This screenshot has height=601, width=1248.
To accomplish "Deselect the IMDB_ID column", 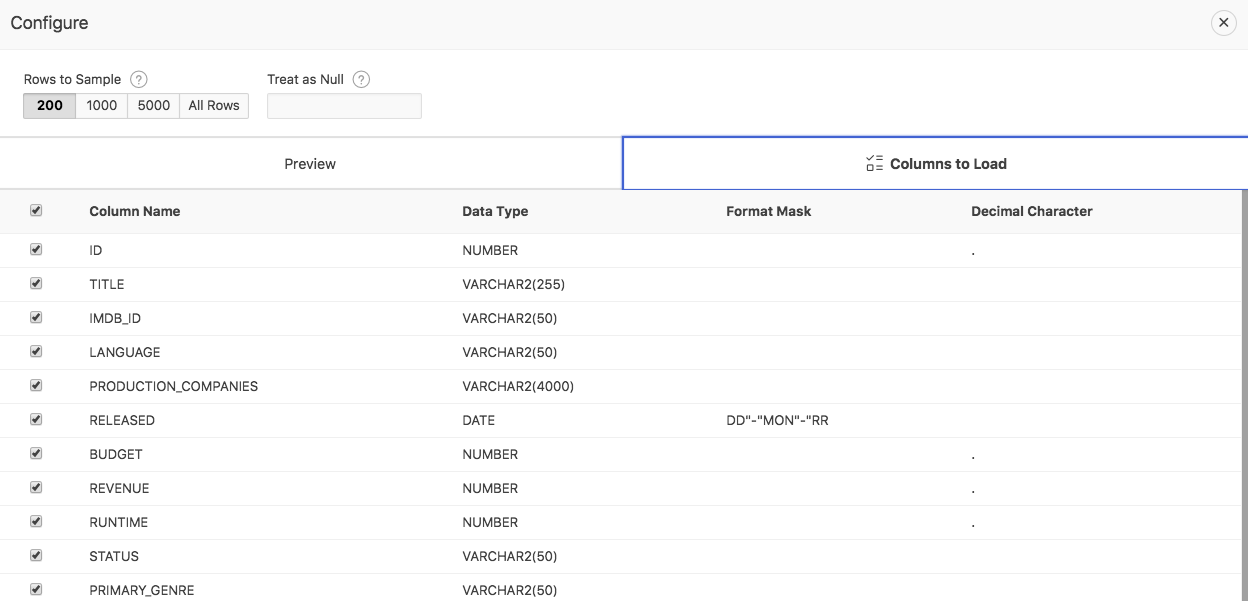I will pyautogui.click(x=36, y=318).
